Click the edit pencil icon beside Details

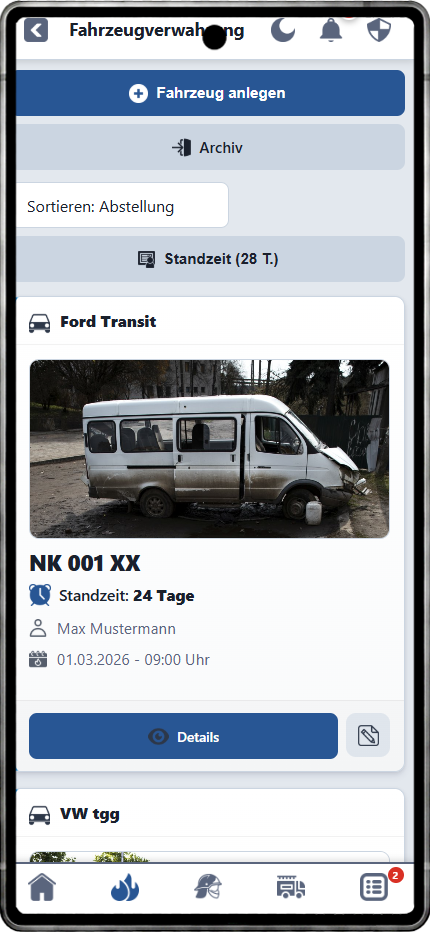click(x=368, y=736)
